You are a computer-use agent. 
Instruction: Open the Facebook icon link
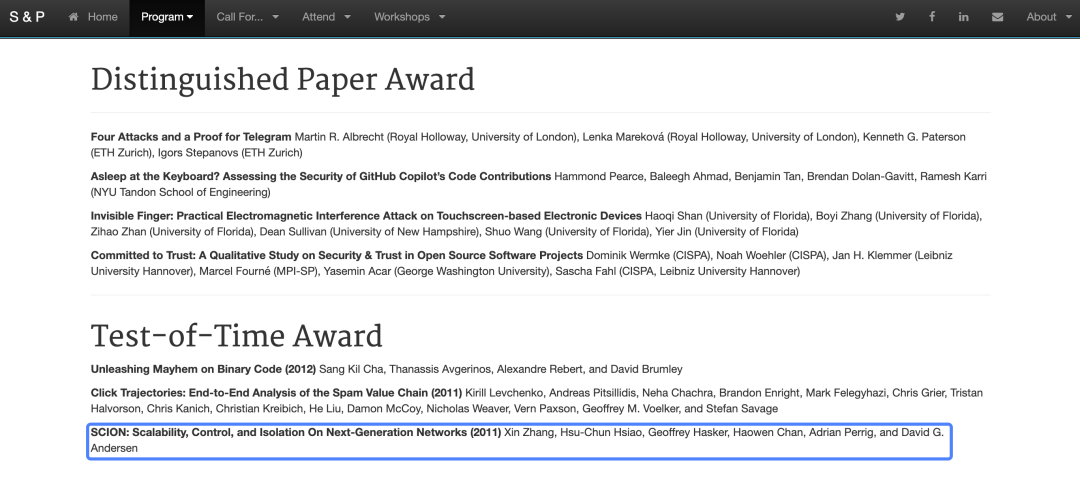[932, 17]
